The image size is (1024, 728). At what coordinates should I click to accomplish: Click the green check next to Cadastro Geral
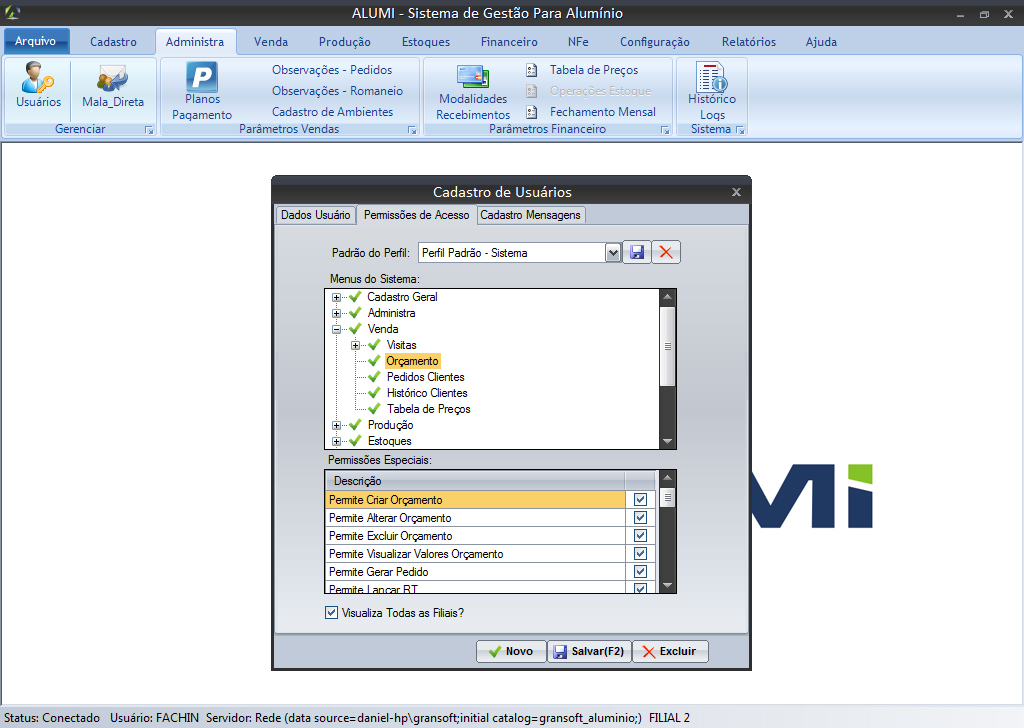(x=355, y=297)
